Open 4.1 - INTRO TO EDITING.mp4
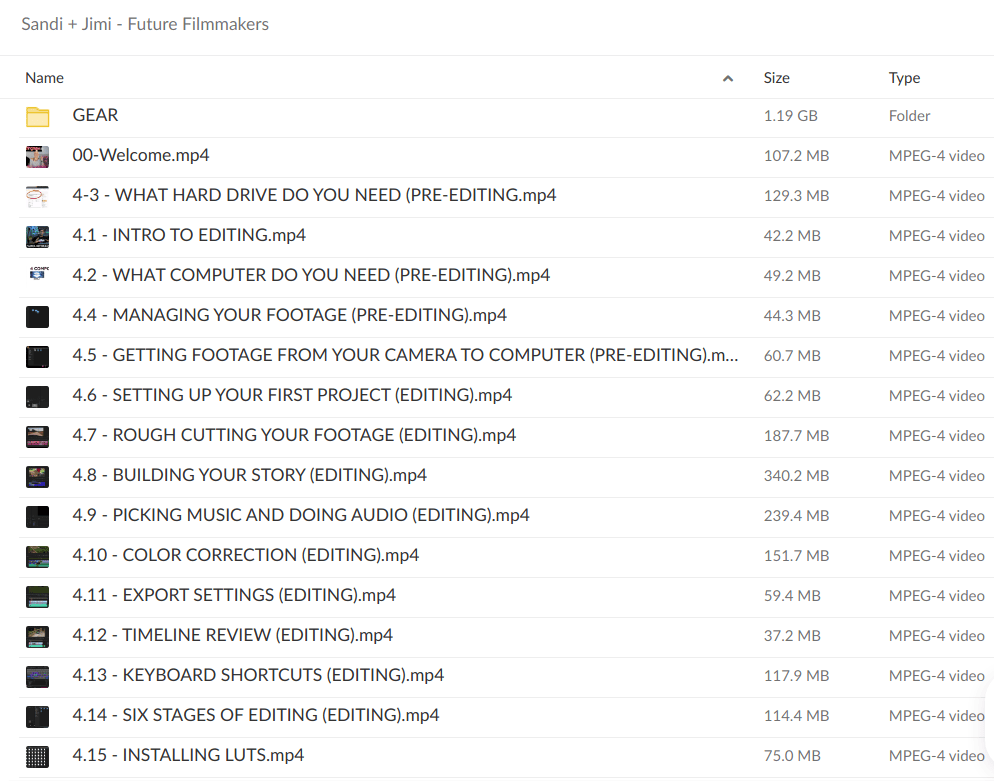This screenshot has height=781, width=994. [189, 236]
